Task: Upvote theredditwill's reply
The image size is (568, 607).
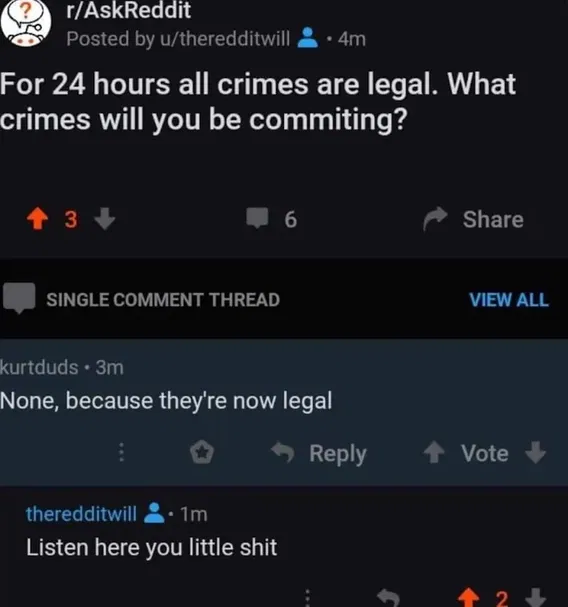Action: point(468,597)
